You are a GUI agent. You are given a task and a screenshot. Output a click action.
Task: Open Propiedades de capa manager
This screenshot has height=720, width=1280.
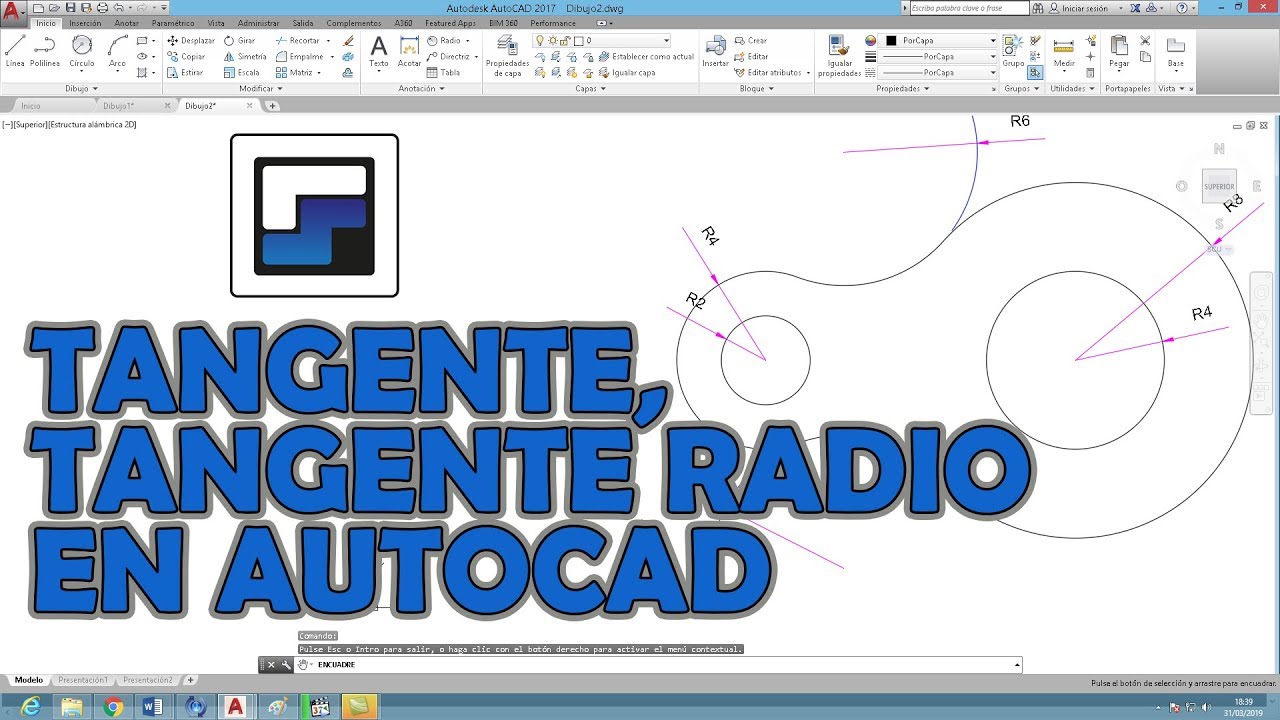click(x=507, y=56)
